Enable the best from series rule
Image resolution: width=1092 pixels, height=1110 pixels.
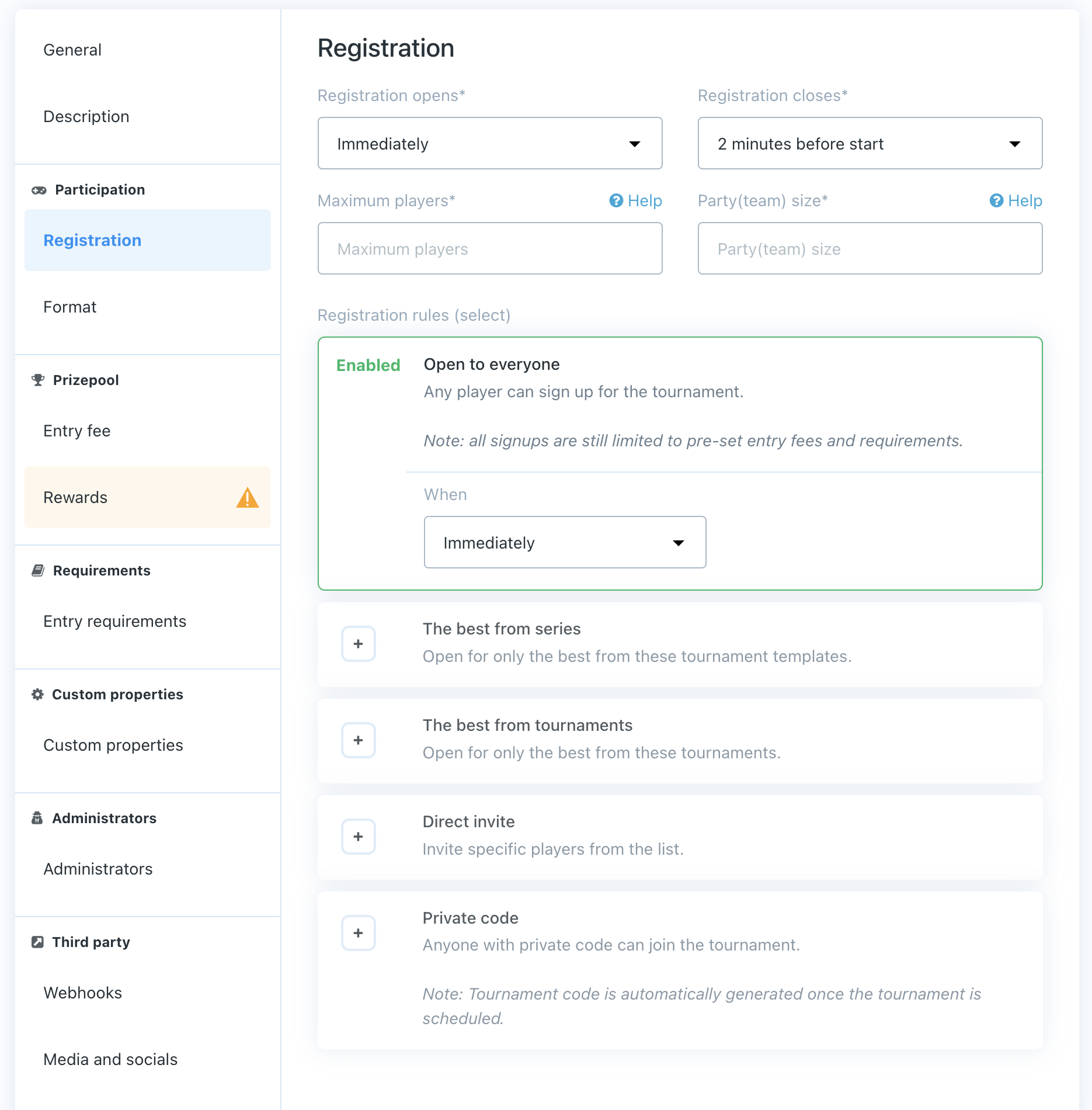358,644
